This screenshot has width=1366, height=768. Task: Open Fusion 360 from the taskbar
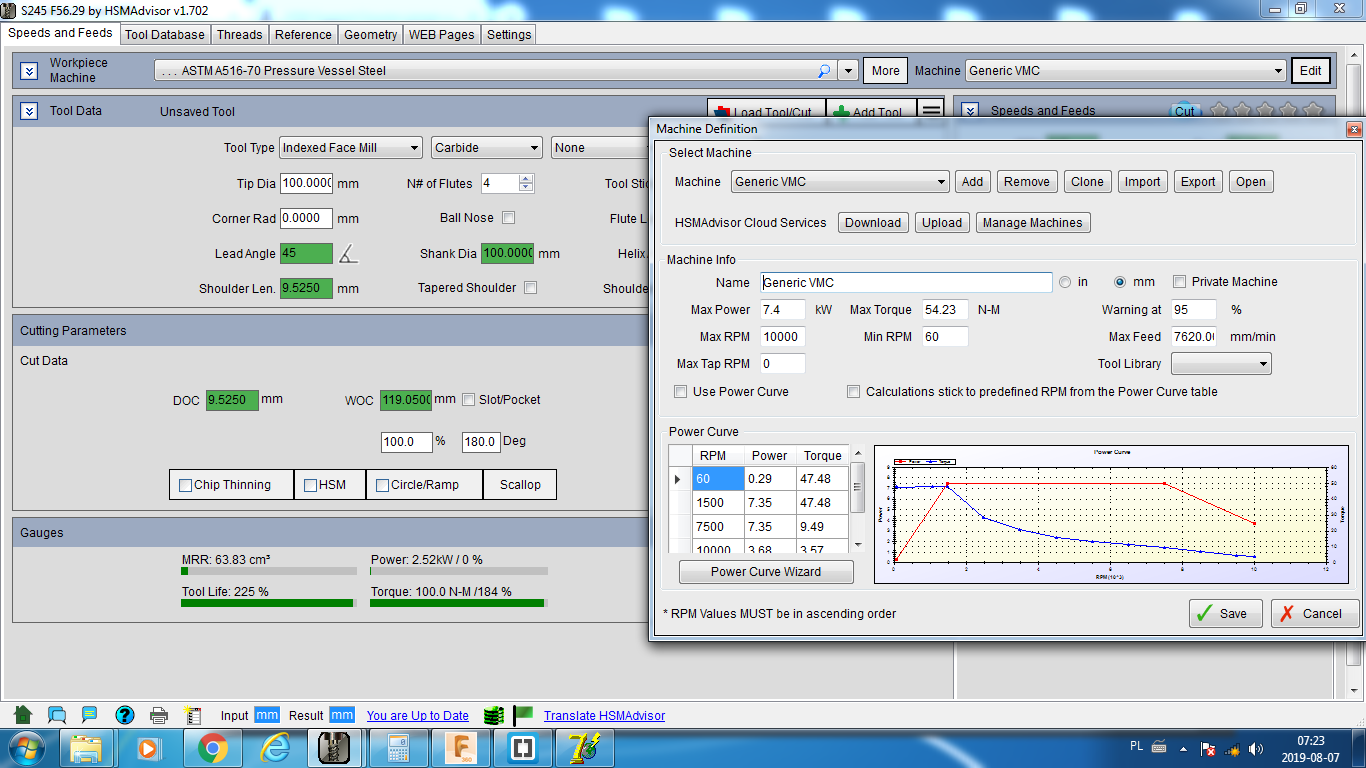tap(462, 748)
